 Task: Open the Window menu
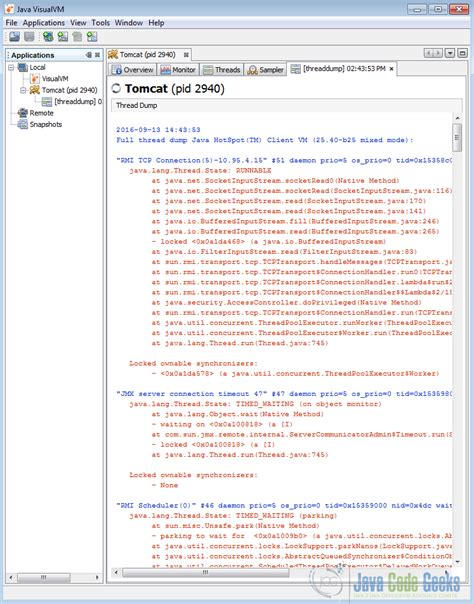click(129, 23)
